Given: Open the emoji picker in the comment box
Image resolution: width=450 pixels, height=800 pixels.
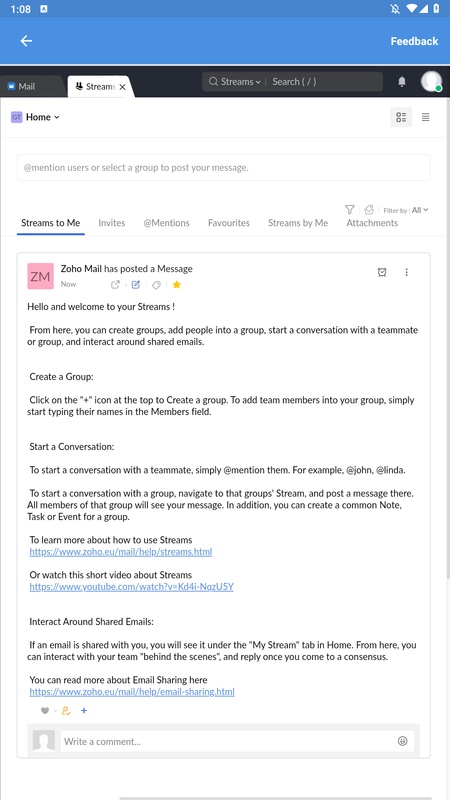Looking at the screenshot, I should coord(403,741).
